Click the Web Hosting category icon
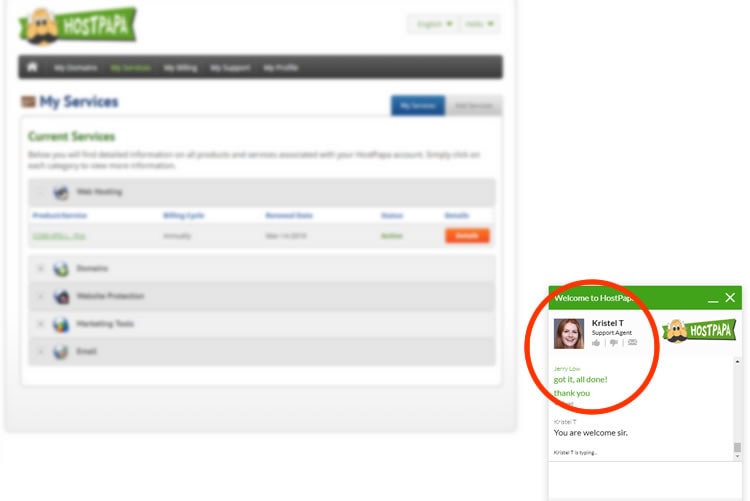 (61, 192)
